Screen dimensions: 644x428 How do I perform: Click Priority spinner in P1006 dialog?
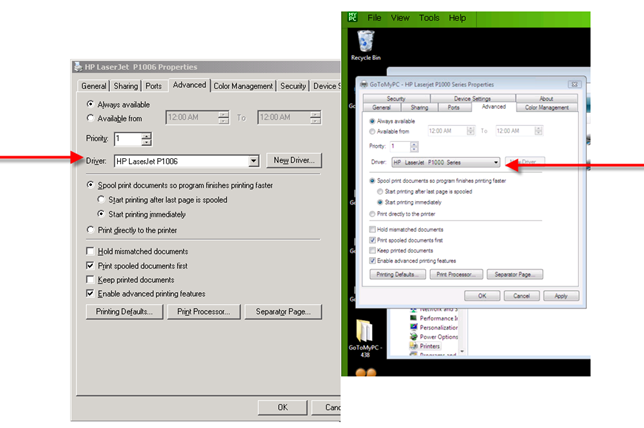click(147, 139)
